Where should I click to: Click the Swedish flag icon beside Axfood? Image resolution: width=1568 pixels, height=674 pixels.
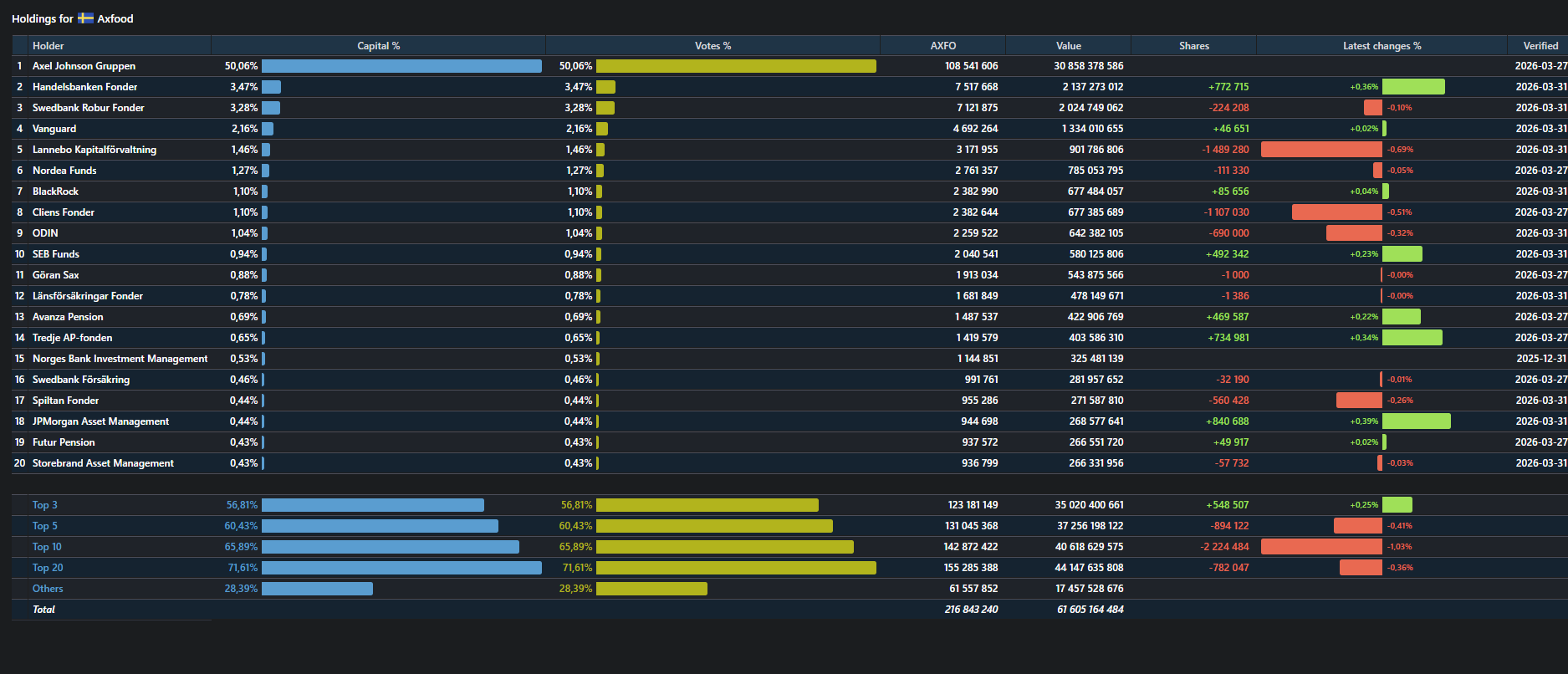tap(85, 18)
